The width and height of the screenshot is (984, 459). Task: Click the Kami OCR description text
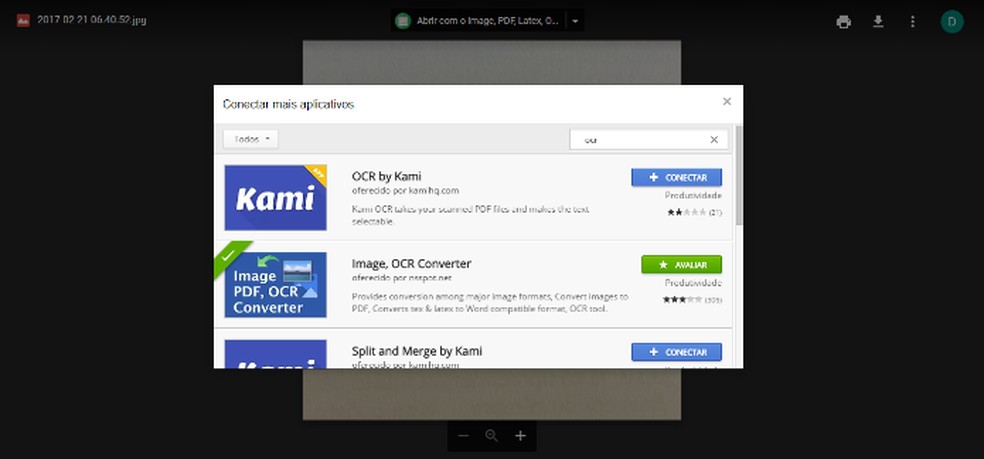[x=471, y=215]
